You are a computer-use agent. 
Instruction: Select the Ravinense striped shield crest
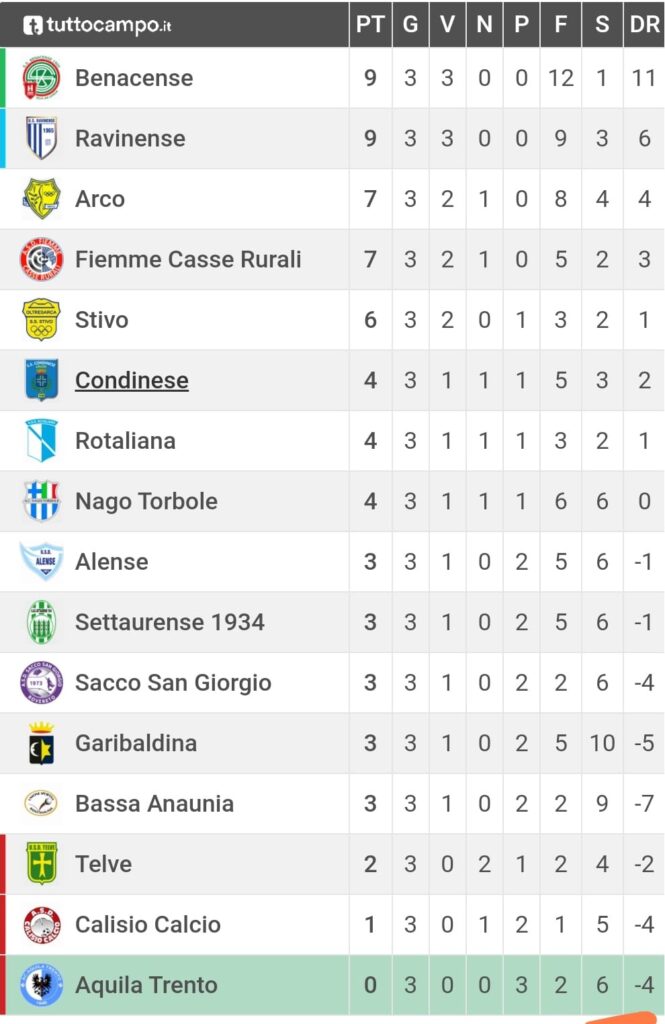click(x=41, y=138)
